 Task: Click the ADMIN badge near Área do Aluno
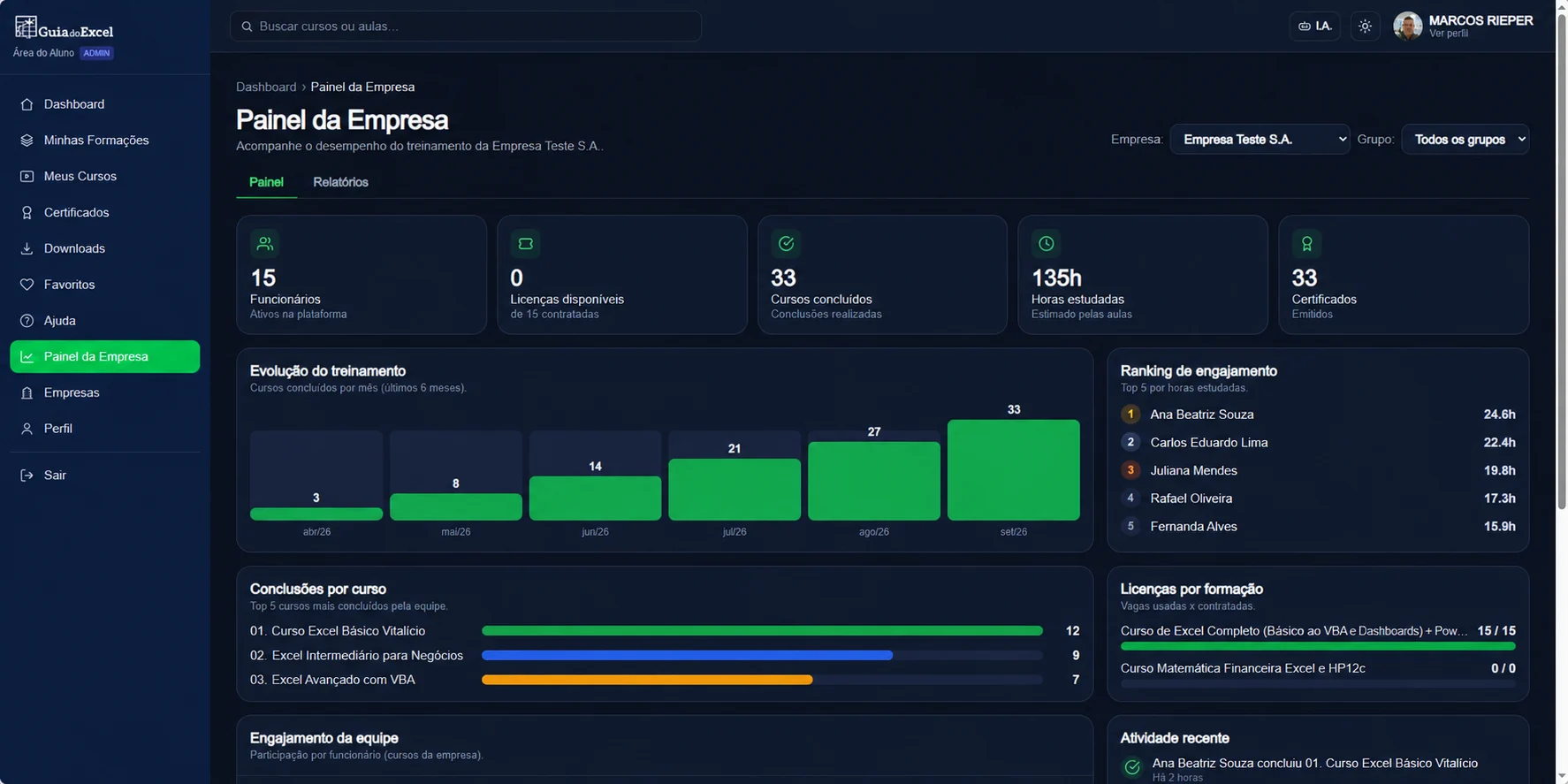(x=96, y=53)
